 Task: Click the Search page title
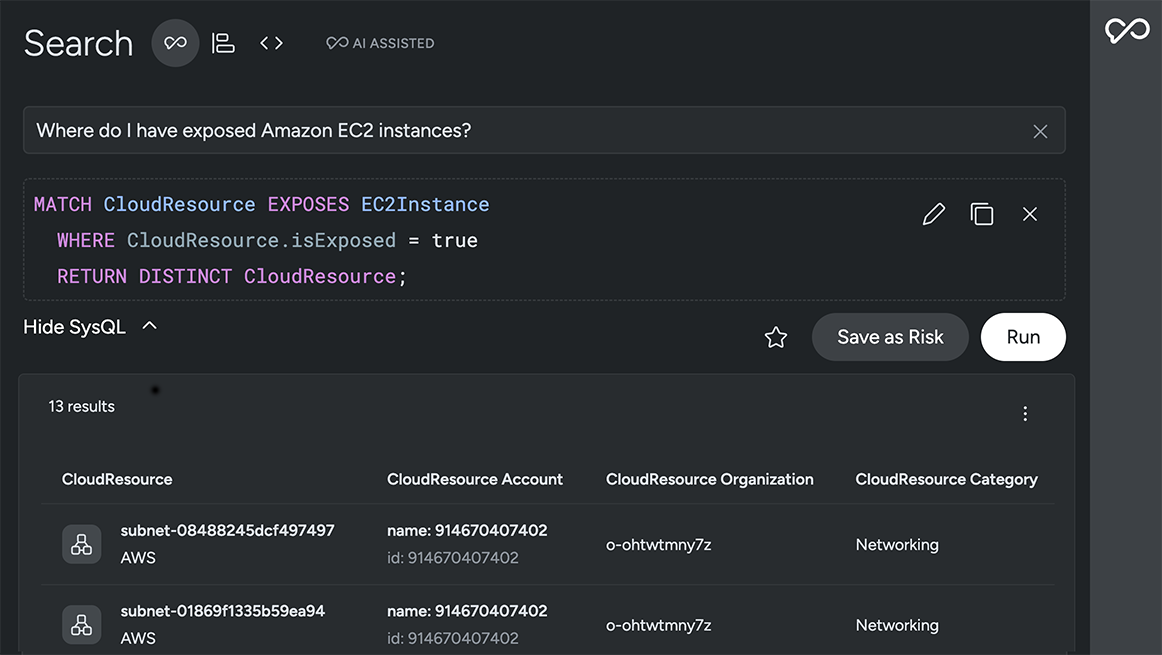tap(79, 43)
